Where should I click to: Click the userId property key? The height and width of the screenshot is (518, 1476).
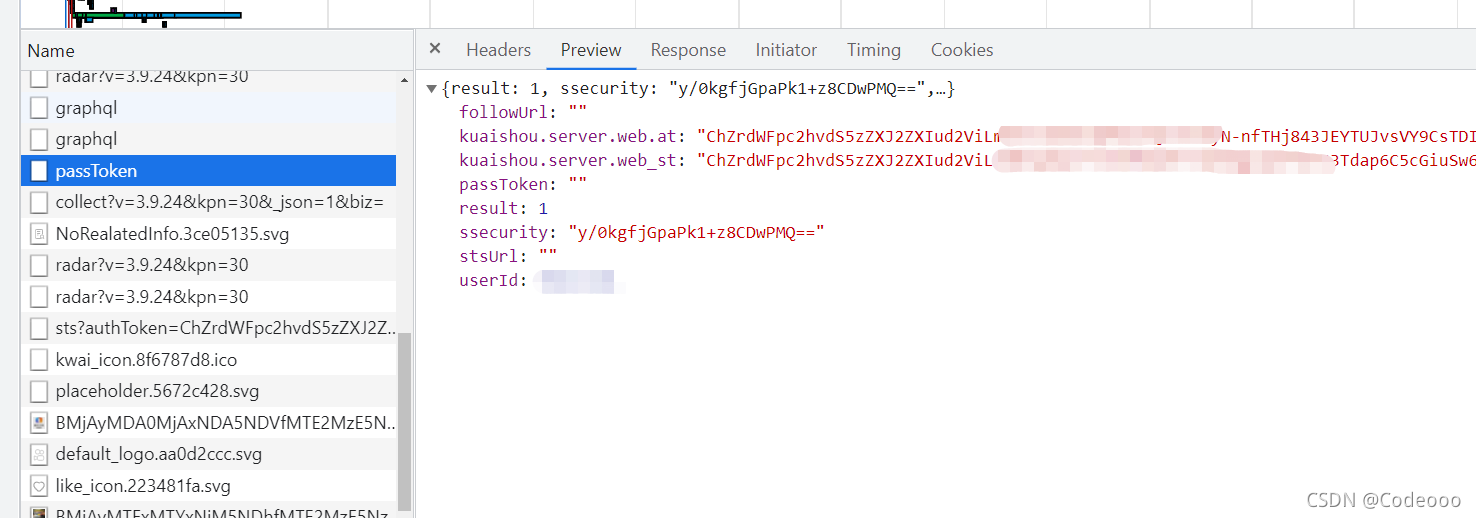489,281
